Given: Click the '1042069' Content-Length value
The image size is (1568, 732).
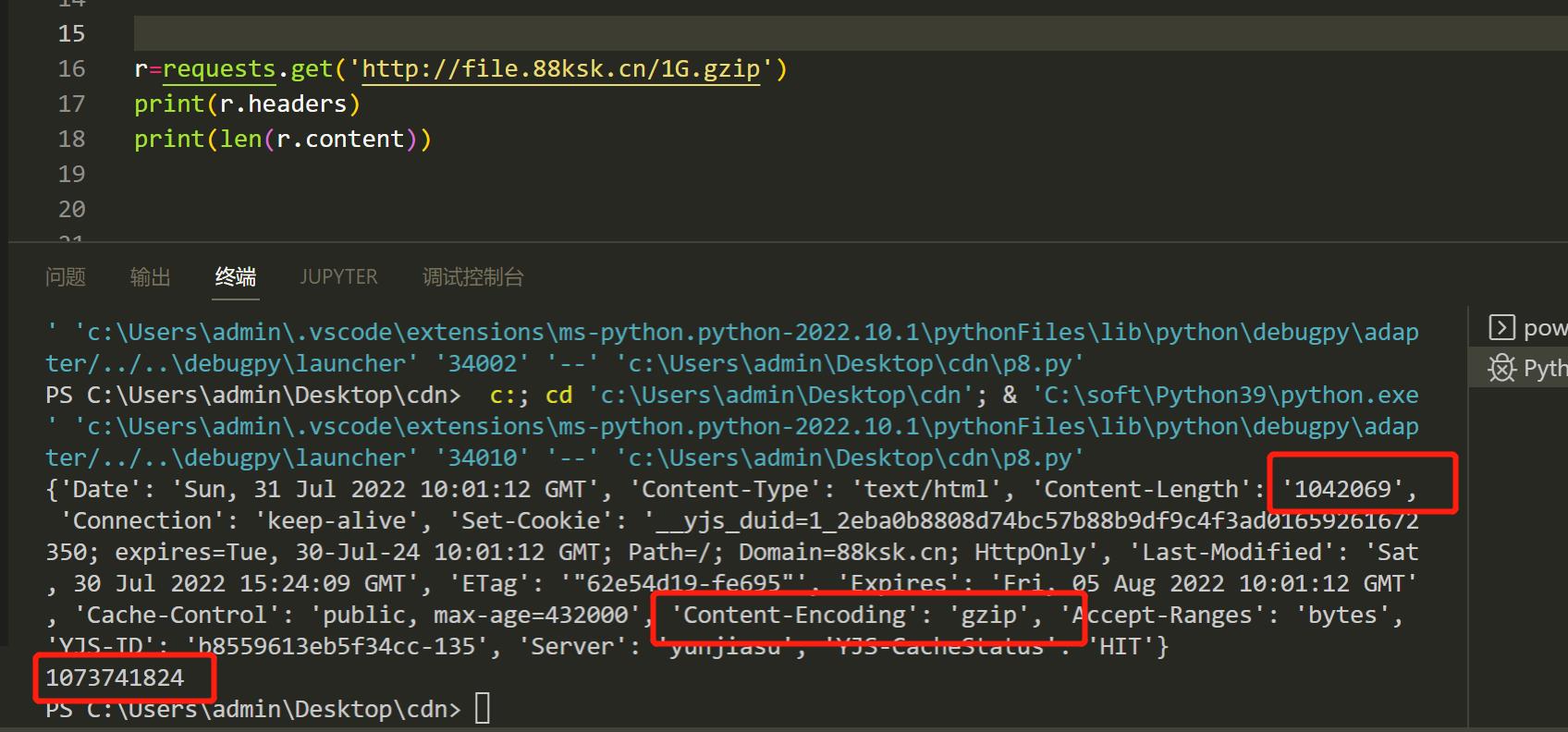Looking at the screenshot, I should (x=1342, y=489).
